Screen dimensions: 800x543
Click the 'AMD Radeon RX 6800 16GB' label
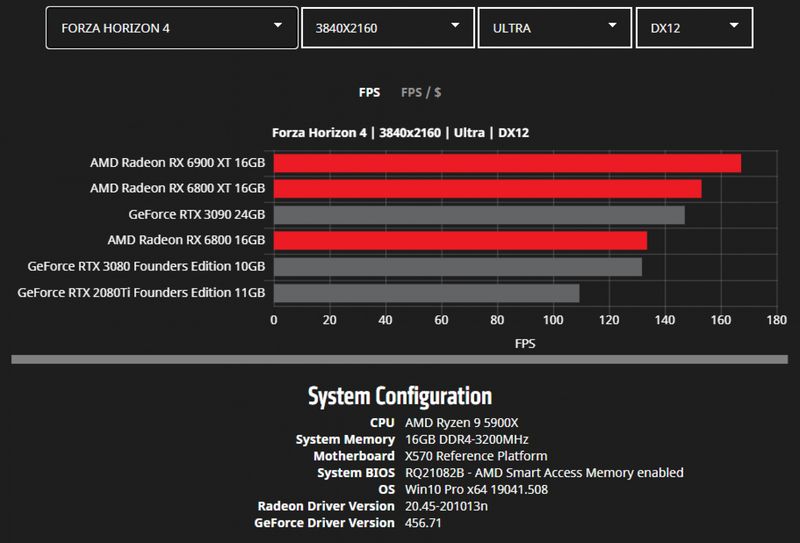click(186, 240)
